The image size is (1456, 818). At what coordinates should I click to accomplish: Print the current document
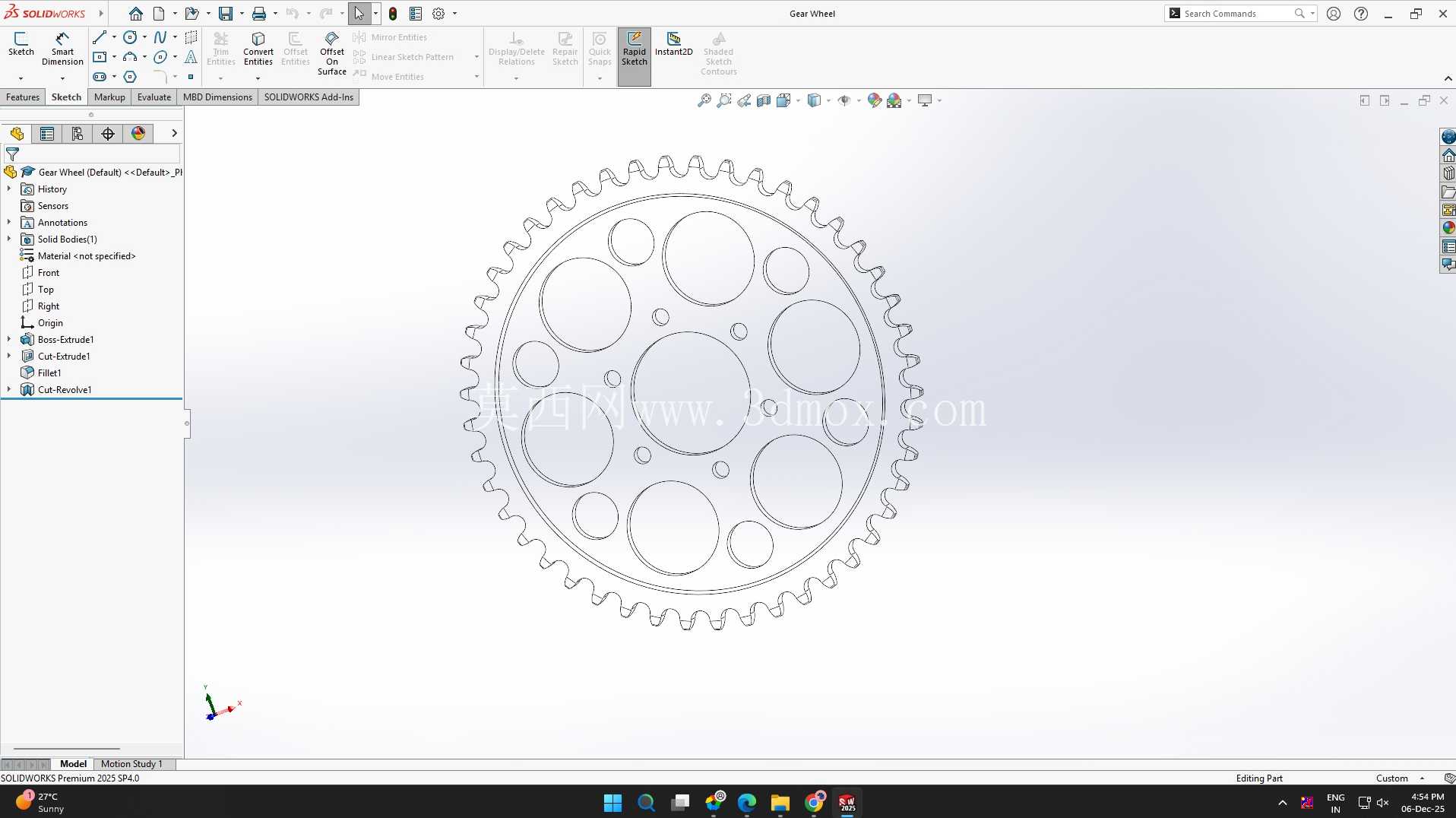pyautogui.click(x=259, y=14)
